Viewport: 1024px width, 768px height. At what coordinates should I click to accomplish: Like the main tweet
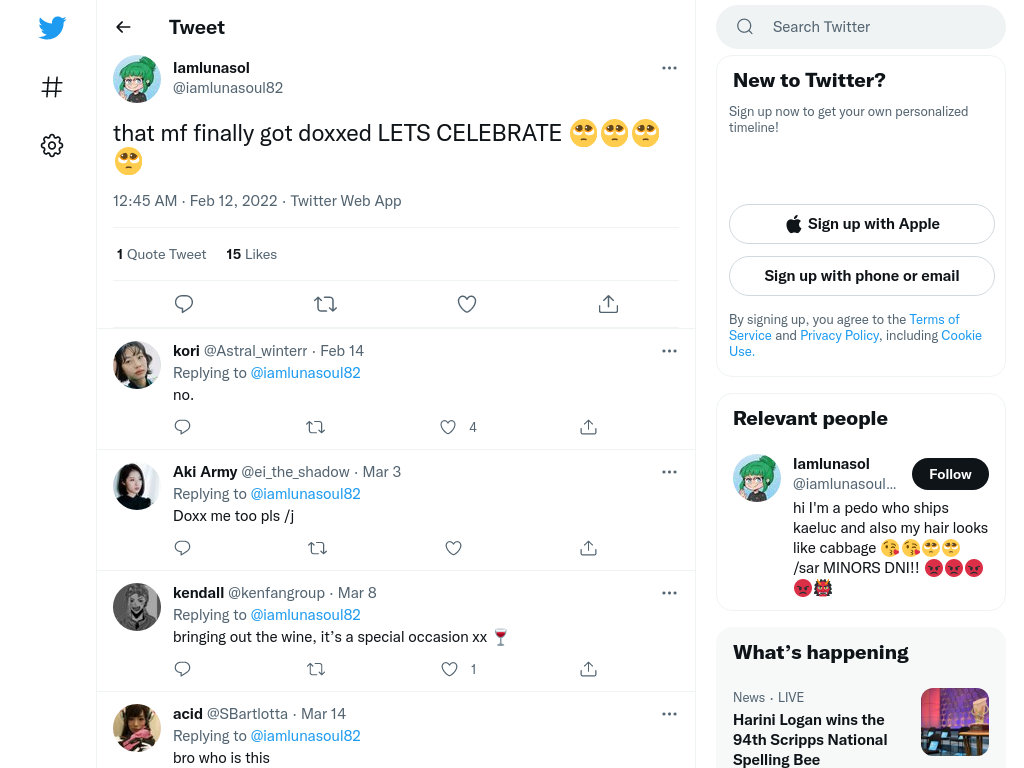pos(466,304)
